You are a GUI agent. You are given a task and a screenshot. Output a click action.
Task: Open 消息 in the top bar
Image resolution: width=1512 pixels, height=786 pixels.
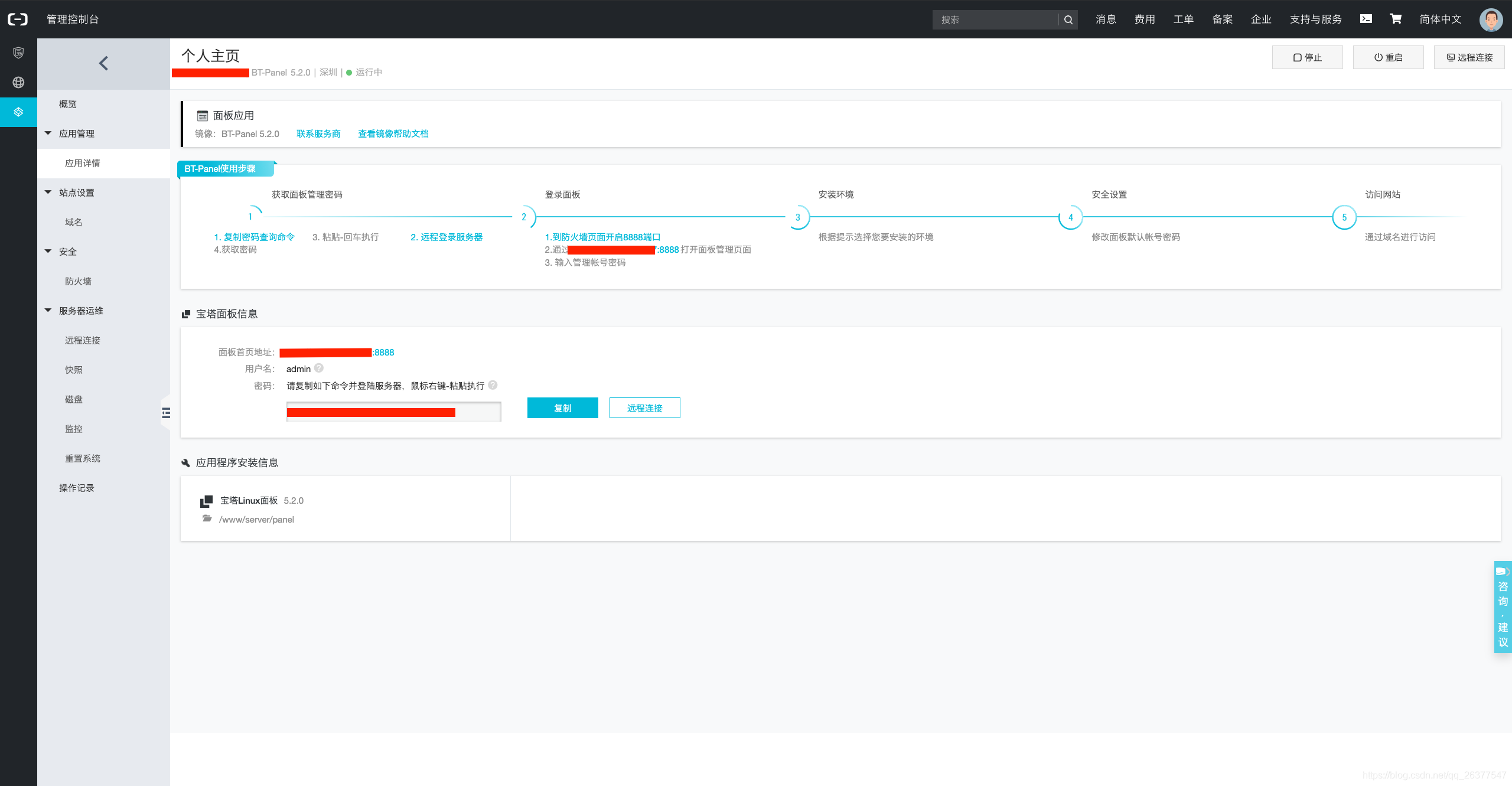1106,19
